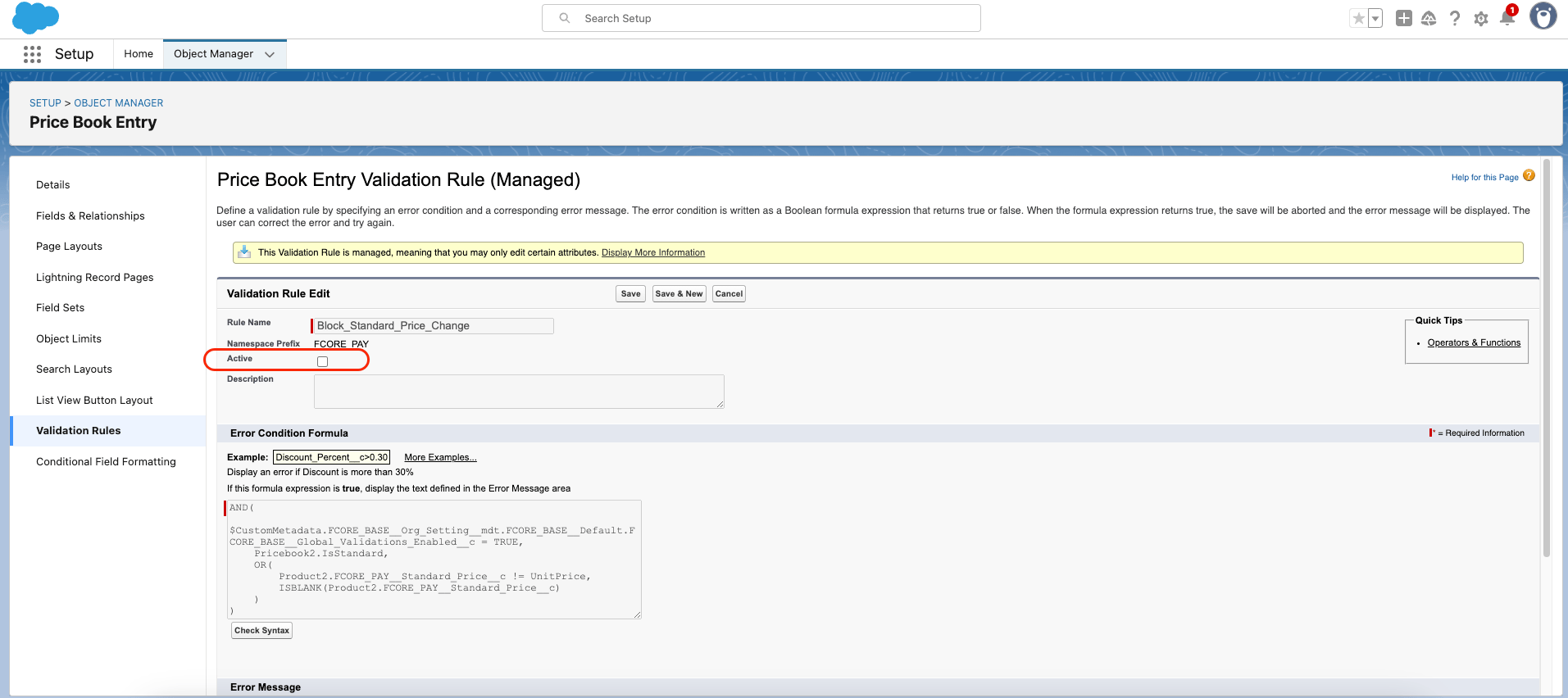Open the user profile avatar

(1543, 16)
